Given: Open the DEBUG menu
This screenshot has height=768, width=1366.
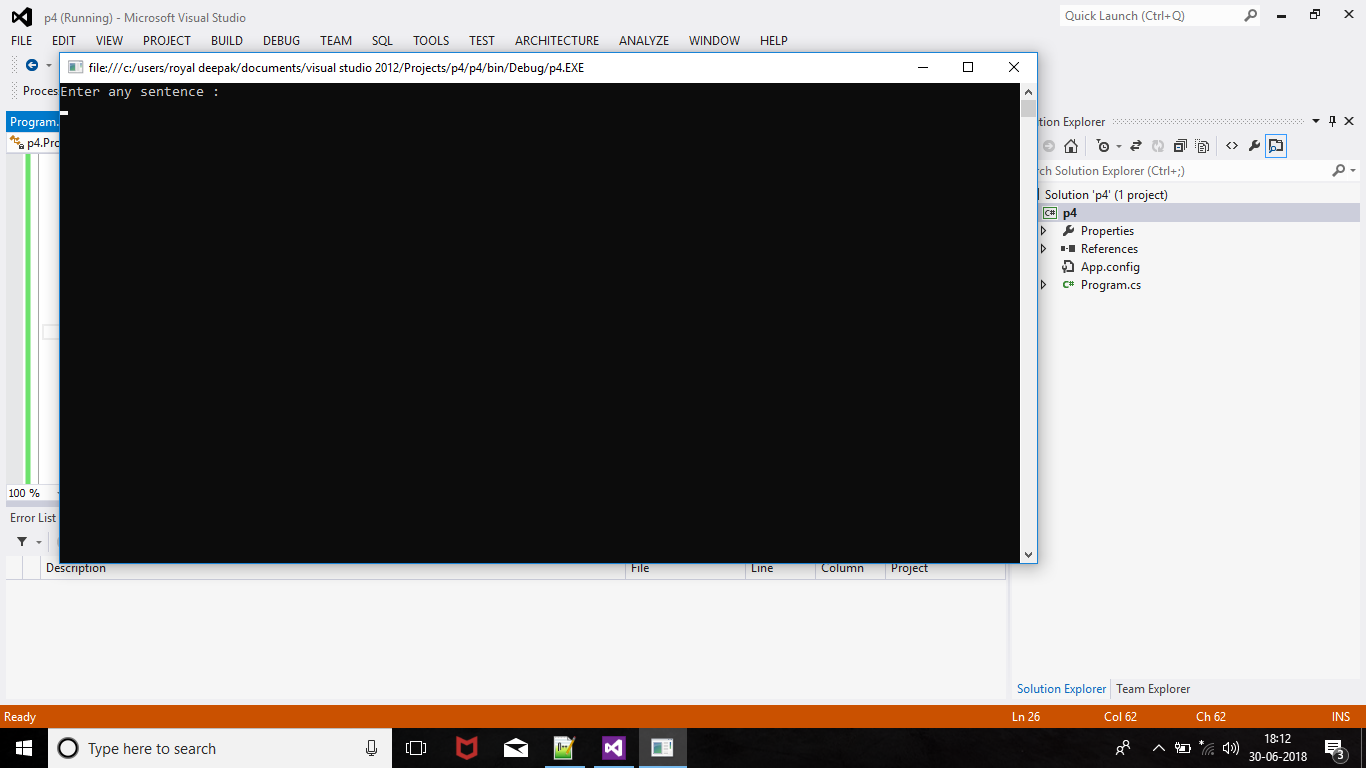Looking at the screenshot, I should point(281,41).
